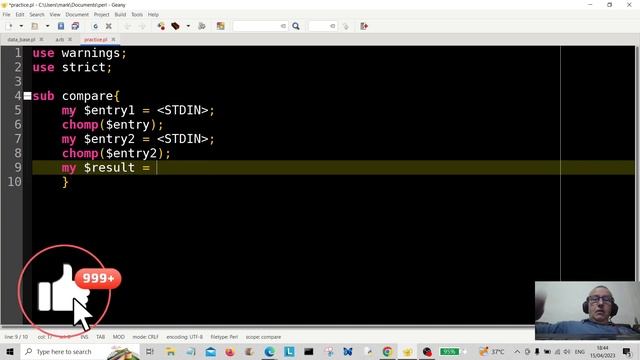This screenshot has width=640, height=360.
Task: Click 'encoding: UTF-8' status entry
Action: point(184,337)
